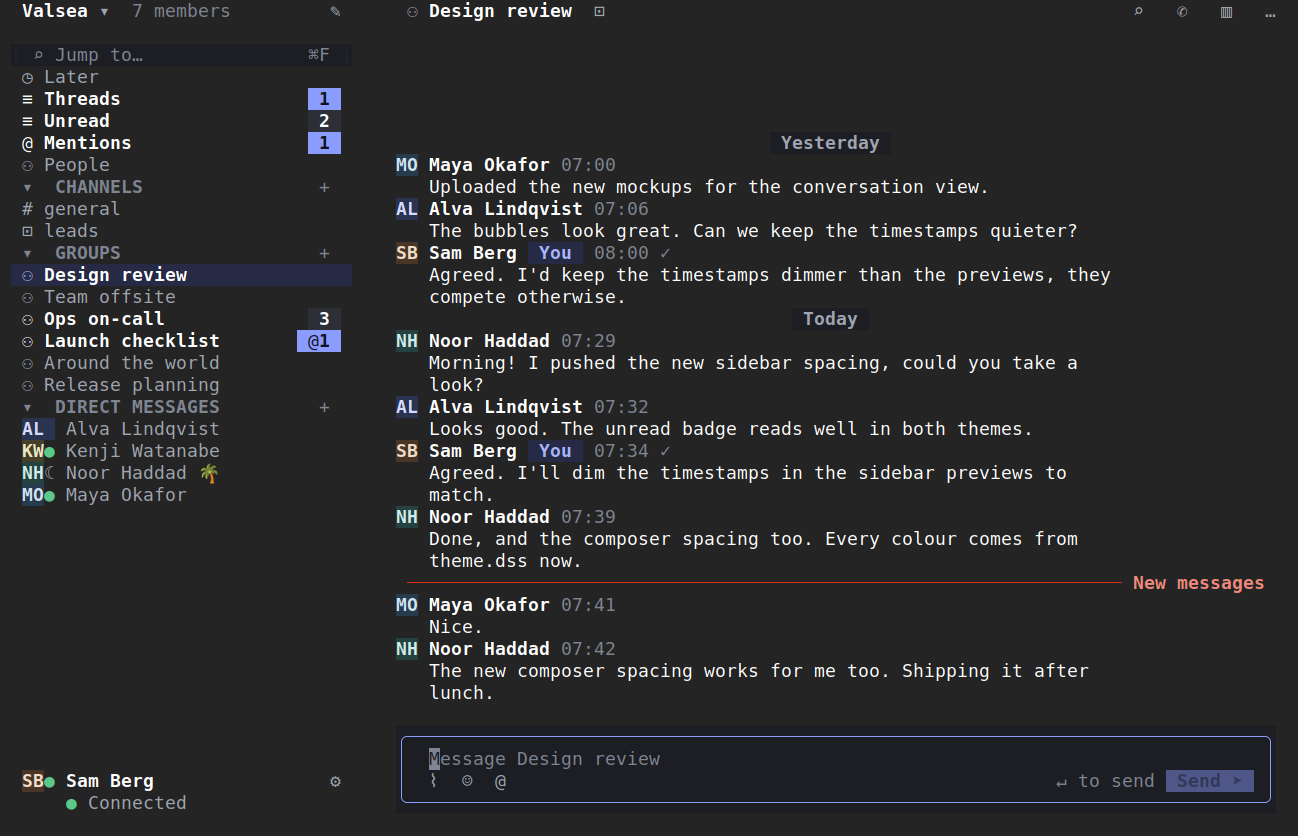
Task: Start a call with the phone icon
Action: 1182,12
